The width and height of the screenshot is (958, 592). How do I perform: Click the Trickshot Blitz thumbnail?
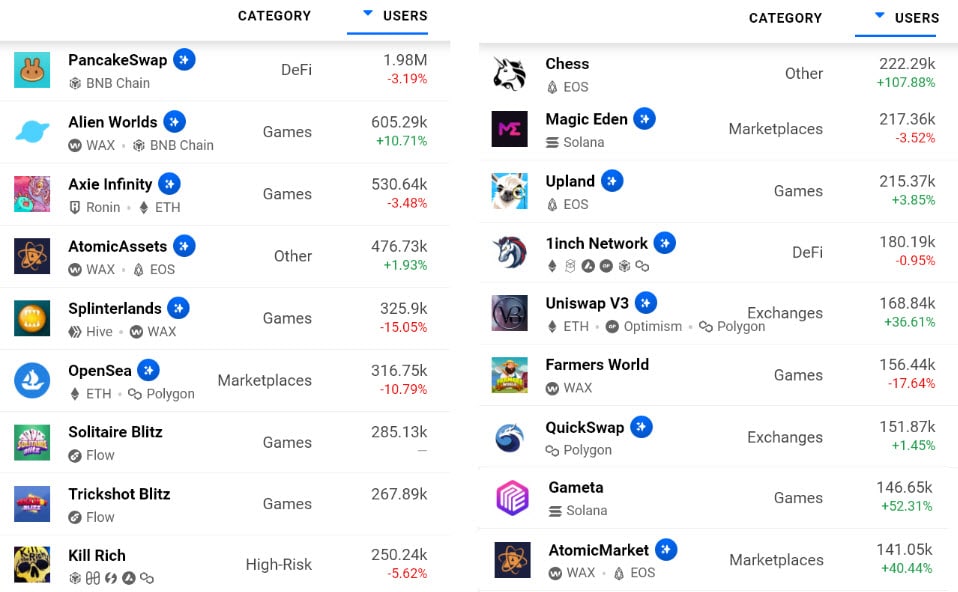coord(32,504)
